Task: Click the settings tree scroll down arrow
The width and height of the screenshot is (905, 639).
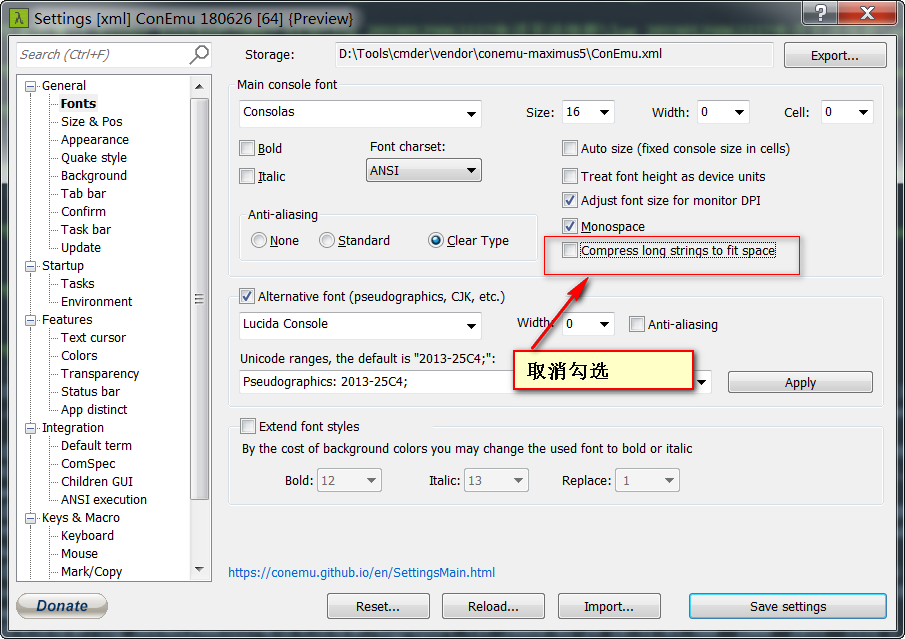Action: (199, 570)
